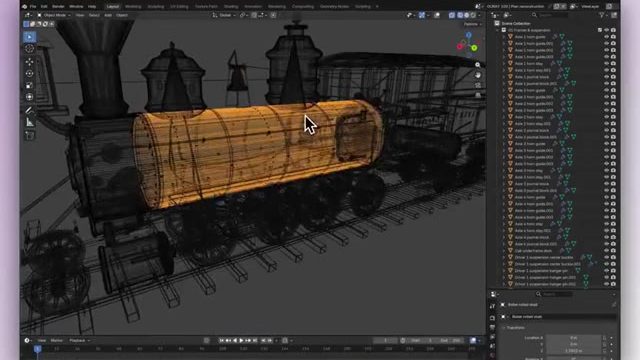
Task: Select the Move tool
Action: [30, 62]
